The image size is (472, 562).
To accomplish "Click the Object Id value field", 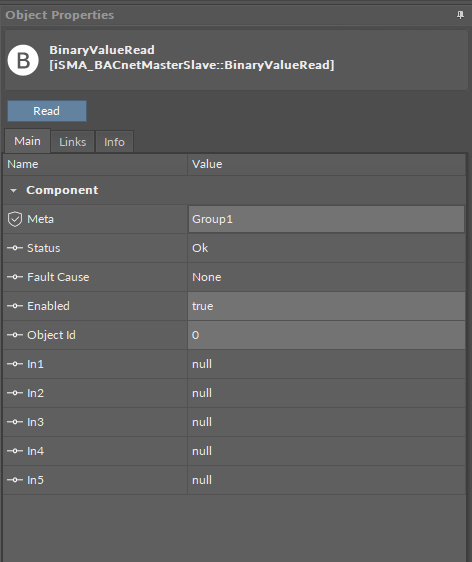I will (326, 335).
